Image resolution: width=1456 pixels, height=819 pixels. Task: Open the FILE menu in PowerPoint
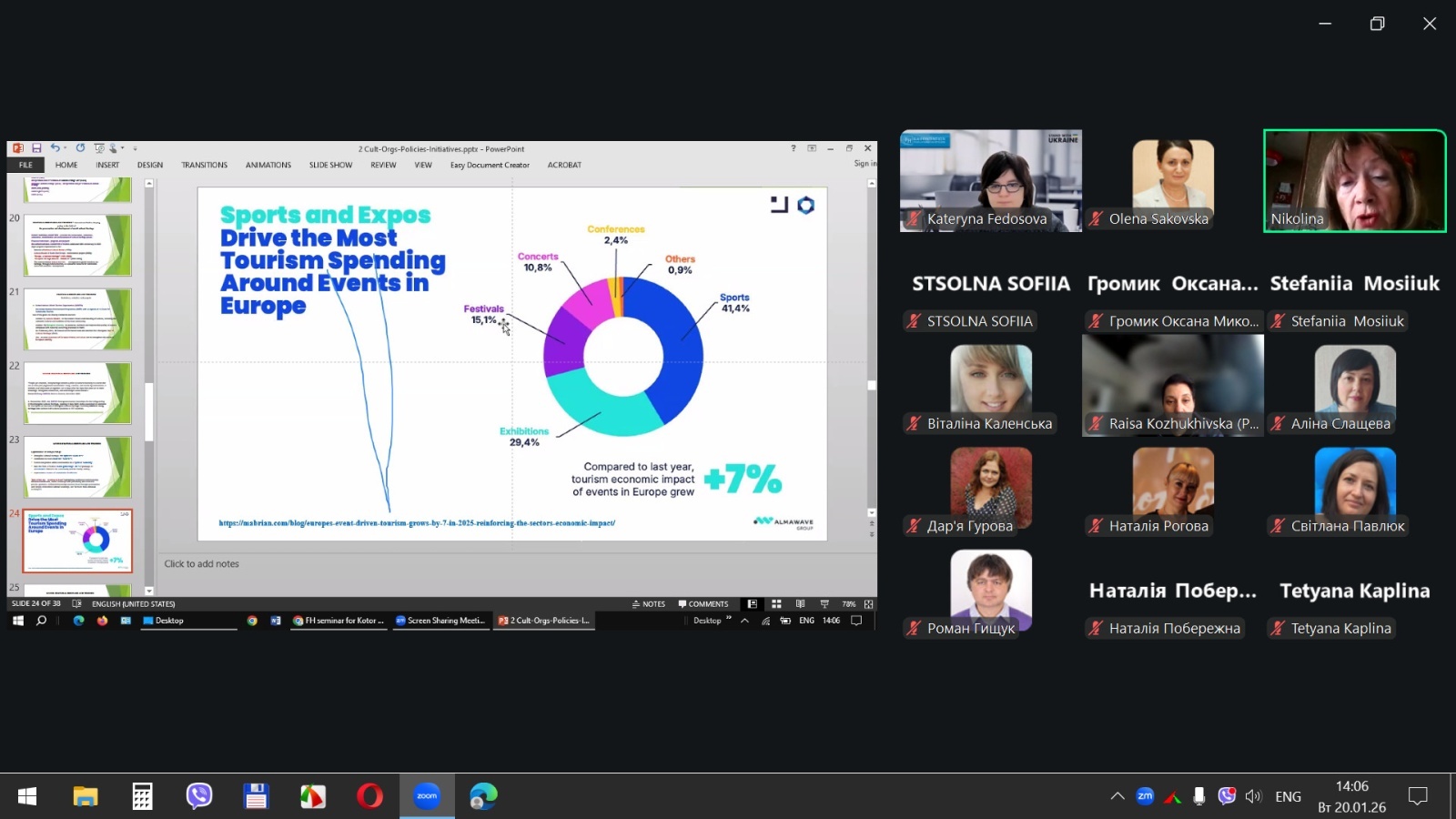(x=25, y=165)
